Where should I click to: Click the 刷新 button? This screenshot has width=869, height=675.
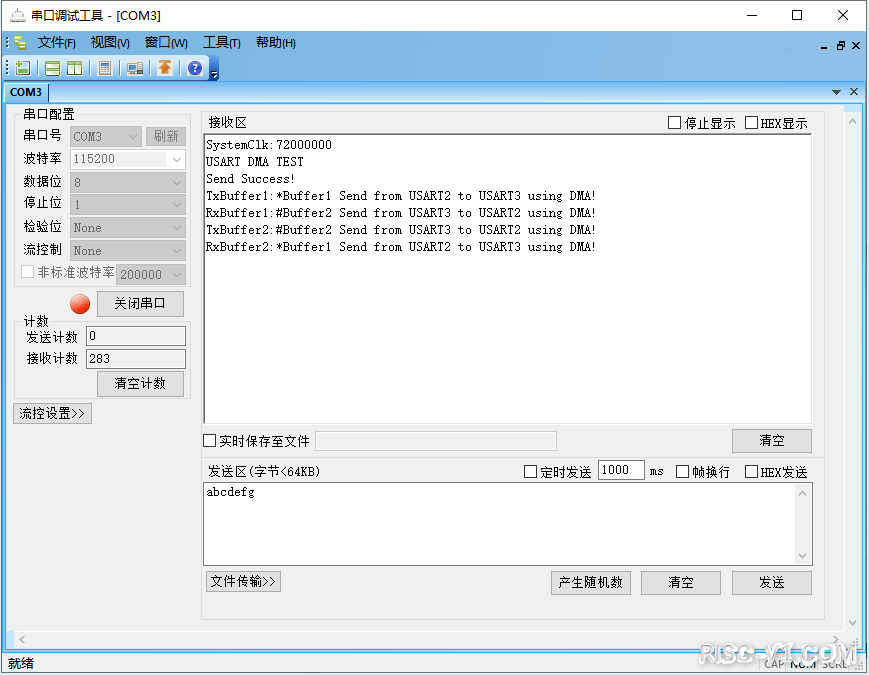166,136
